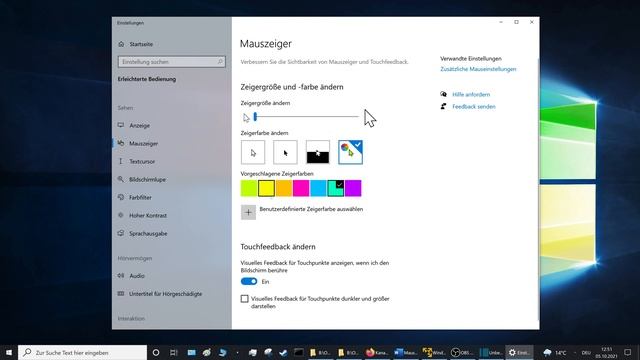Screen dimensions: 640x360
Task: Open notification center icon
Action: [x=628, y=352]
